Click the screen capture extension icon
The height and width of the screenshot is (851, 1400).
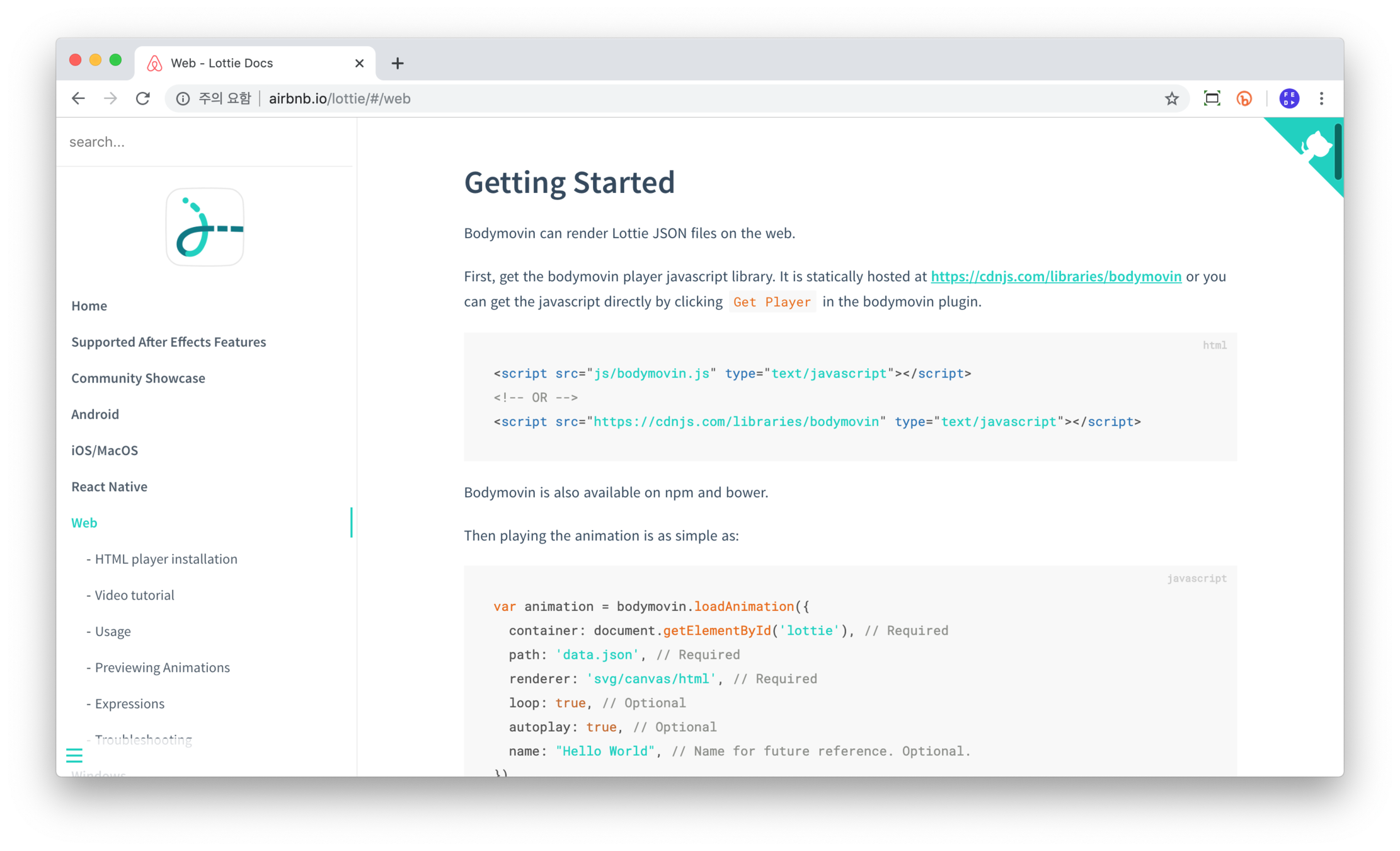pos(1212,98)
